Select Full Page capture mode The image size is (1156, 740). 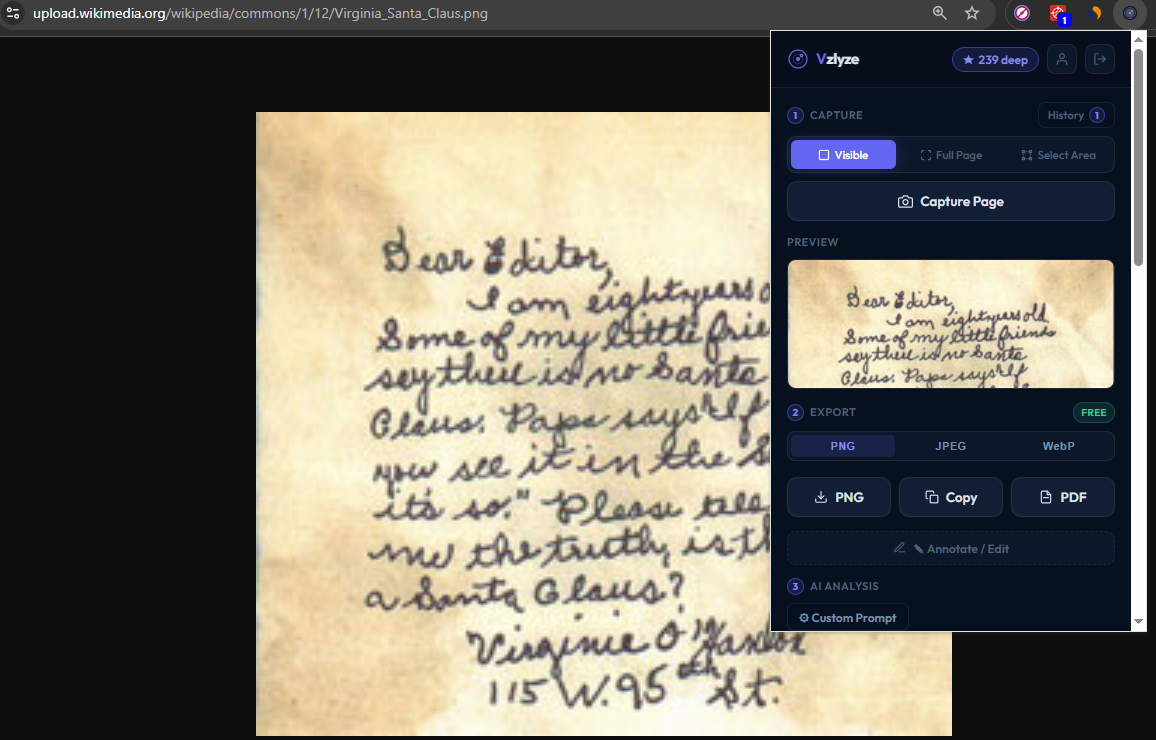pos(951,155)
